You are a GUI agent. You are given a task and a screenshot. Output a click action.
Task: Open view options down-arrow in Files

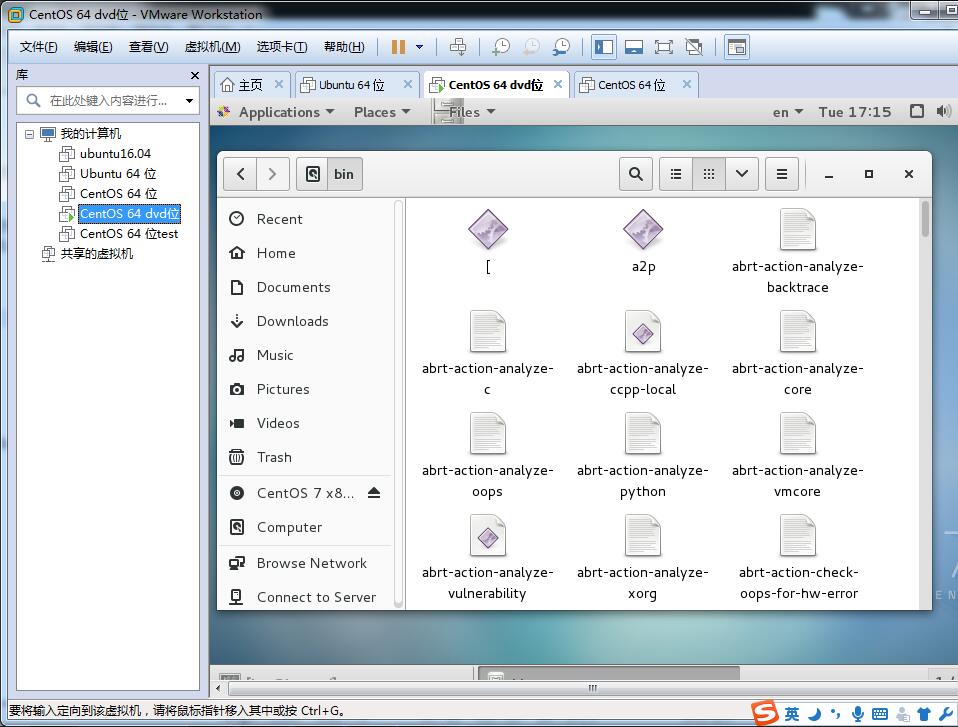tap(742, 174)
